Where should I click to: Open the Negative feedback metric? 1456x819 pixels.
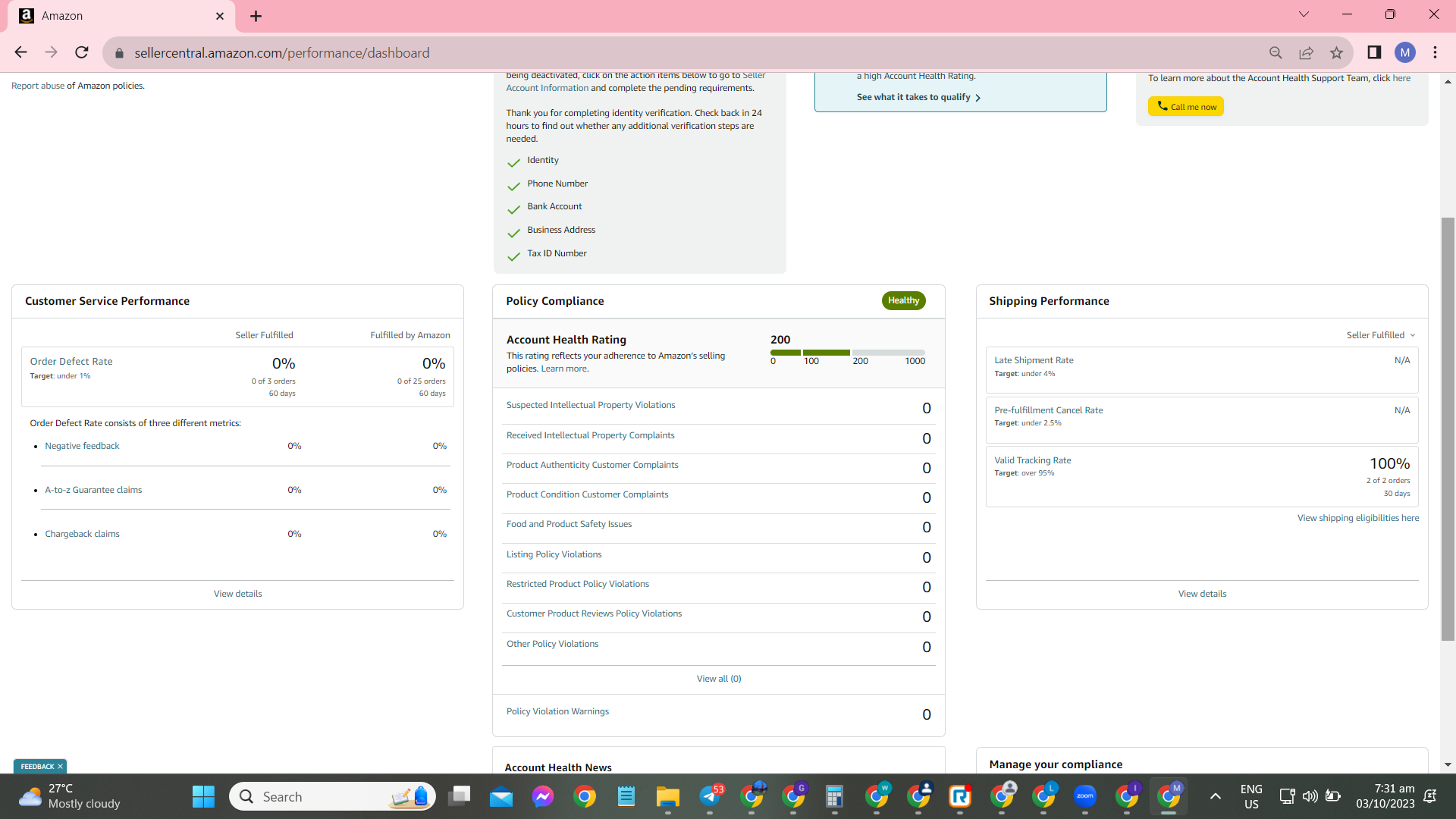point(82,446)
